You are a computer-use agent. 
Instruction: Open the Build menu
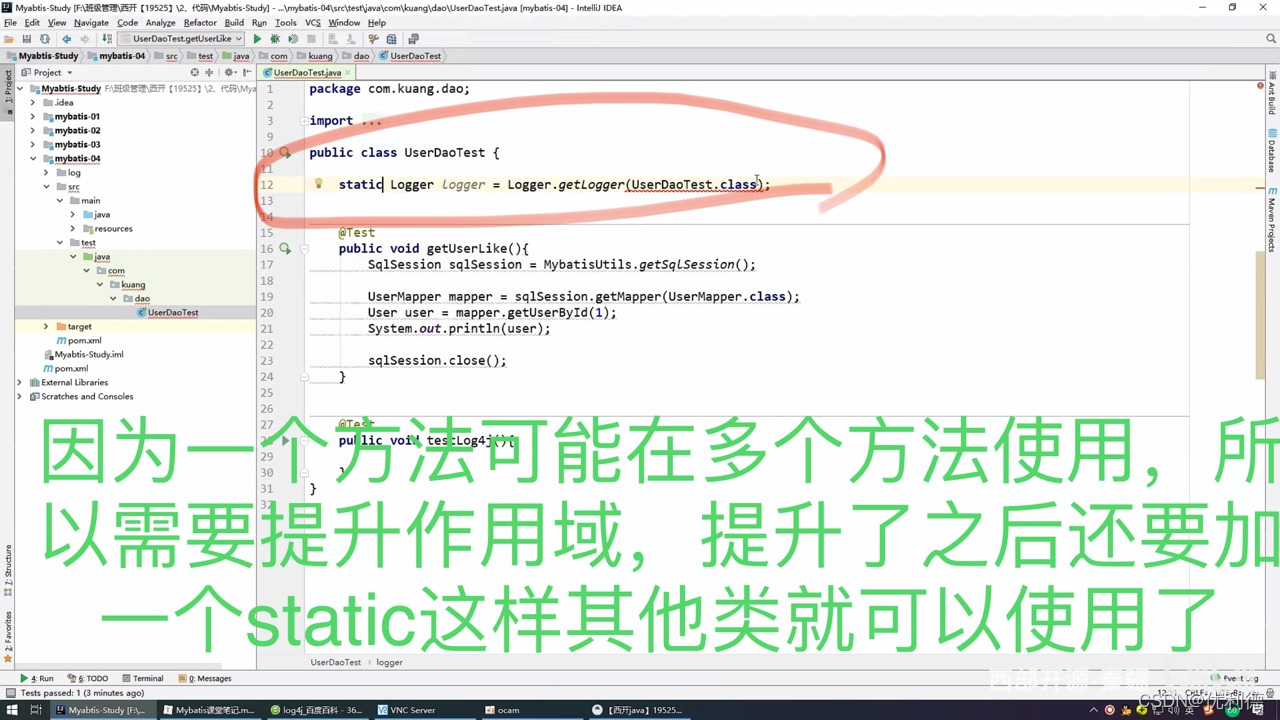click(x=234, y=22)
